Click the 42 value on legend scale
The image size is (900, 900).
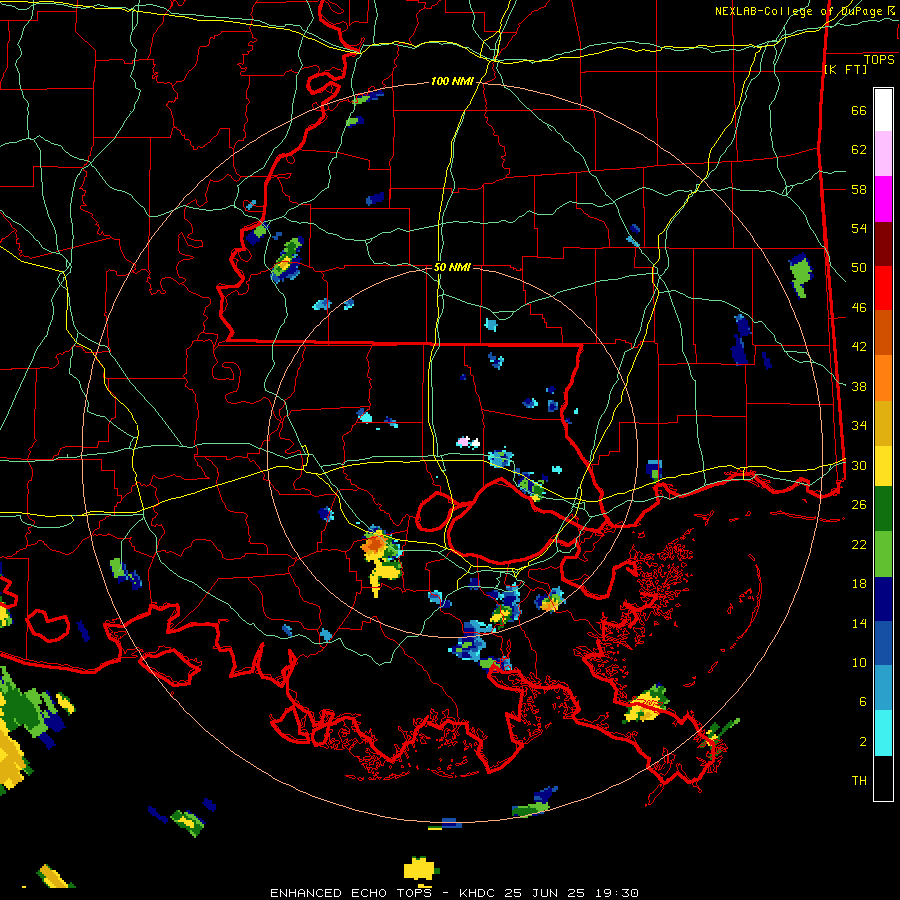859,347
